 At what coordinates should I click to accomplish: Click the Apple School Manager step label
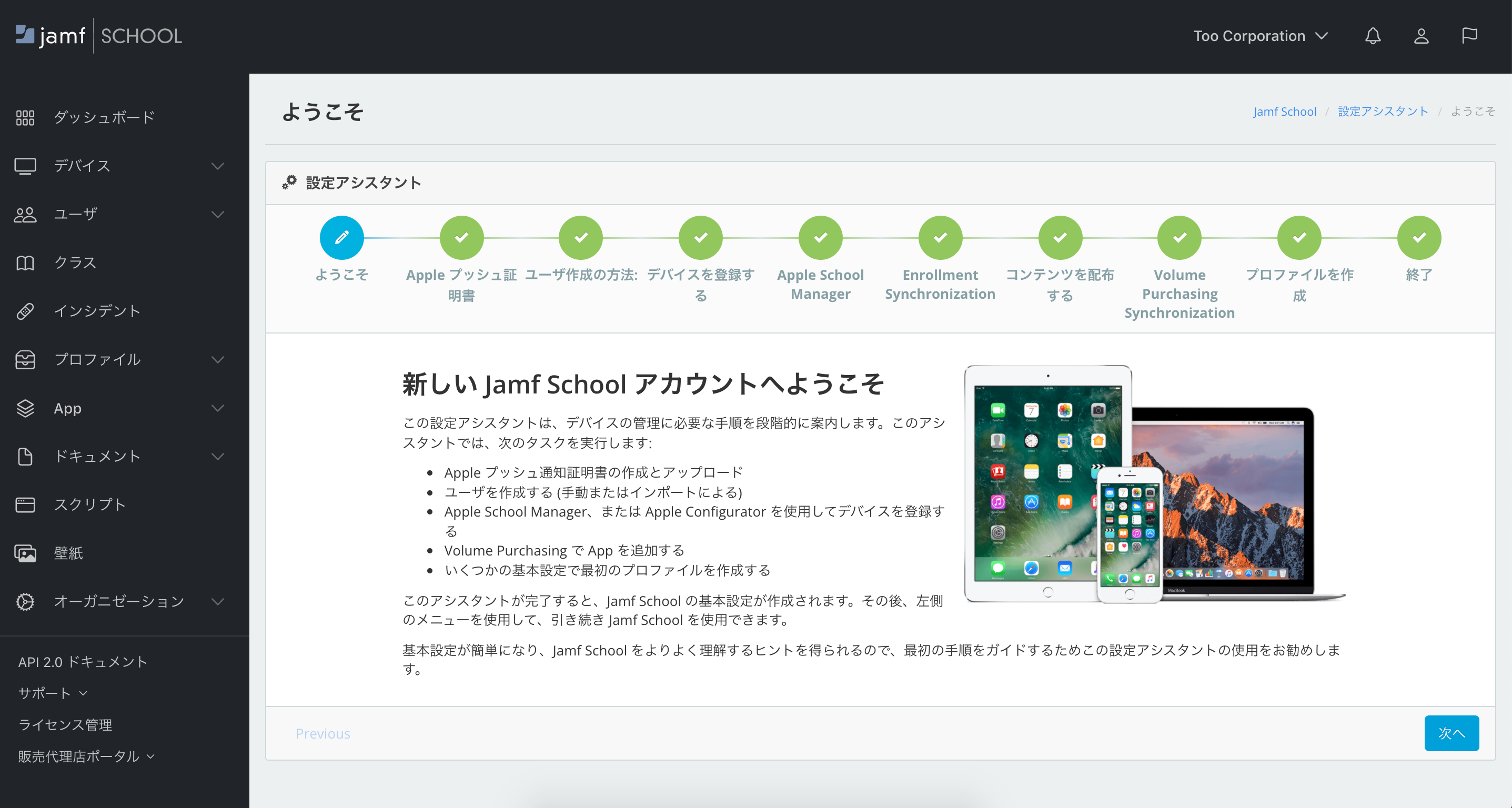coord(821,285)
